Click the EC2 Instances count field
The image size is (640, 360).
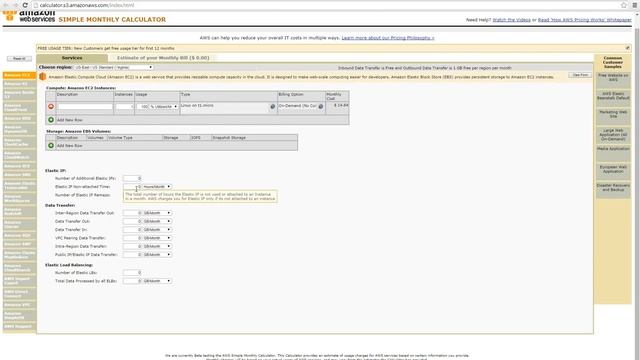pyautogui.click(x=124, y=107)
